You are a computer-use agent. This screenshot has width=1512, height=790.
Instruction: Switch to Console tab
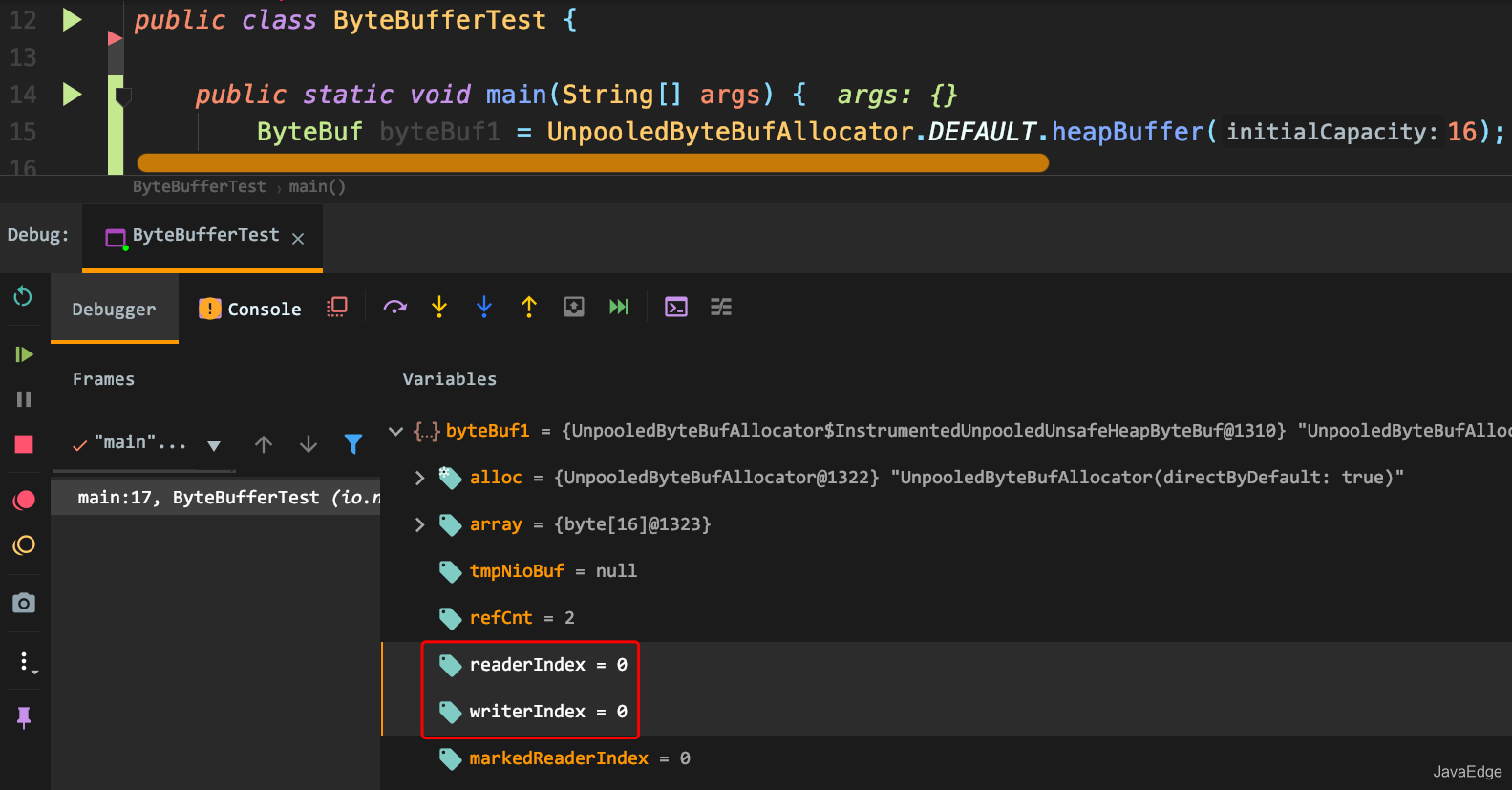tap(250, 309)
